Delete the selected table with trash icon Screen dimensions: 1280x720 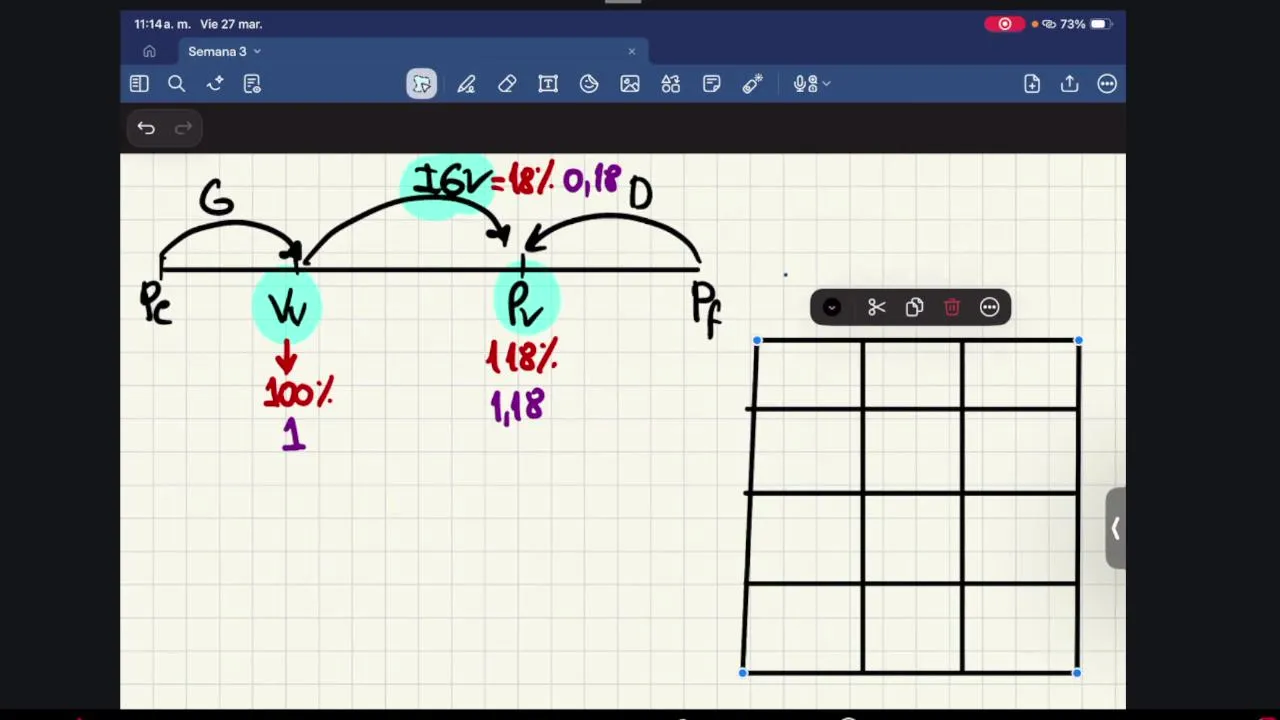tap(952, 308)
